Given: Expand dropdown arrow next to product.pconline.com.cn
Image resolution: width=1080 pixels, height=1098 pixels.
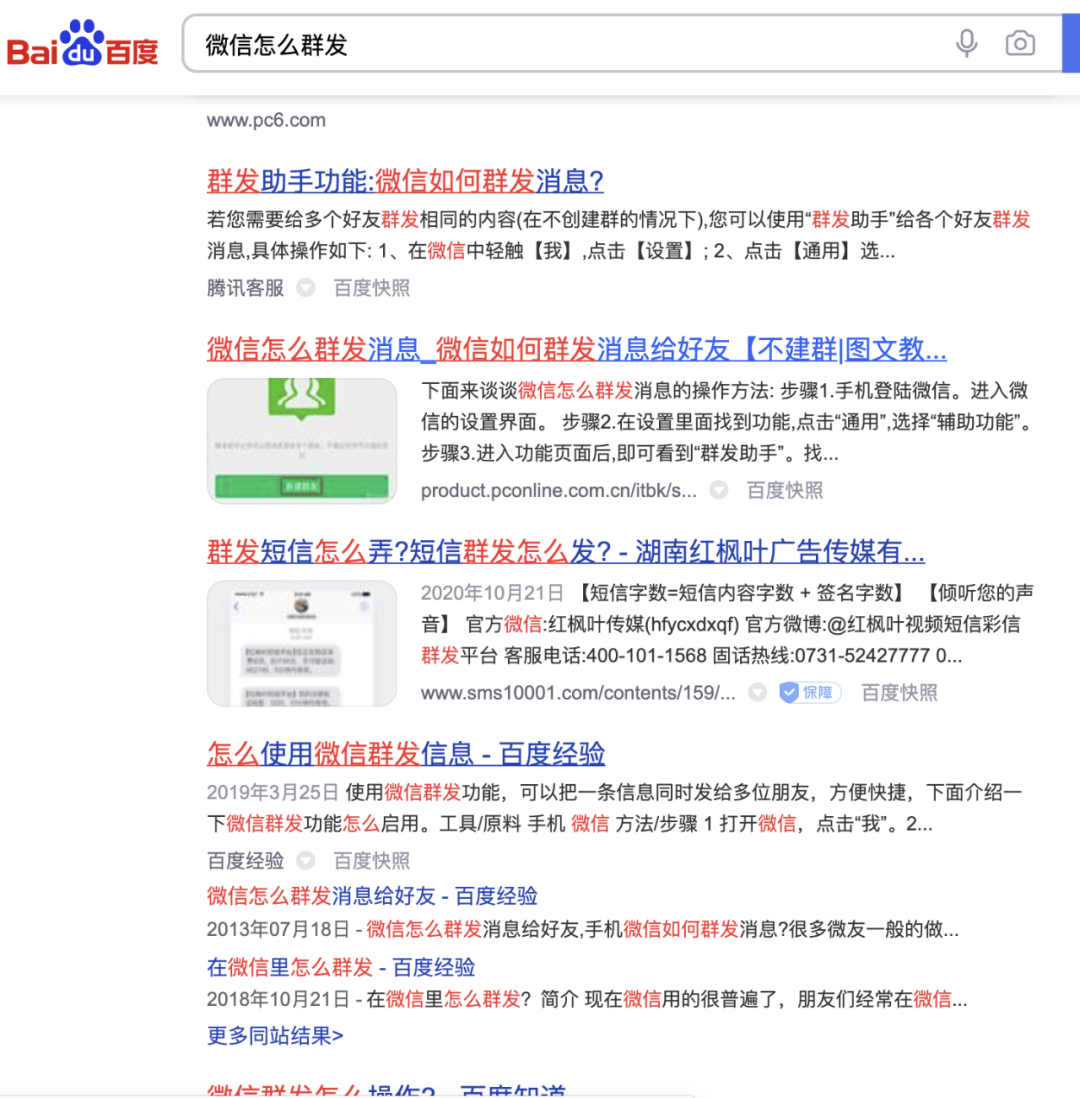Looking at the screenshot, I should [x=719, y=490].
